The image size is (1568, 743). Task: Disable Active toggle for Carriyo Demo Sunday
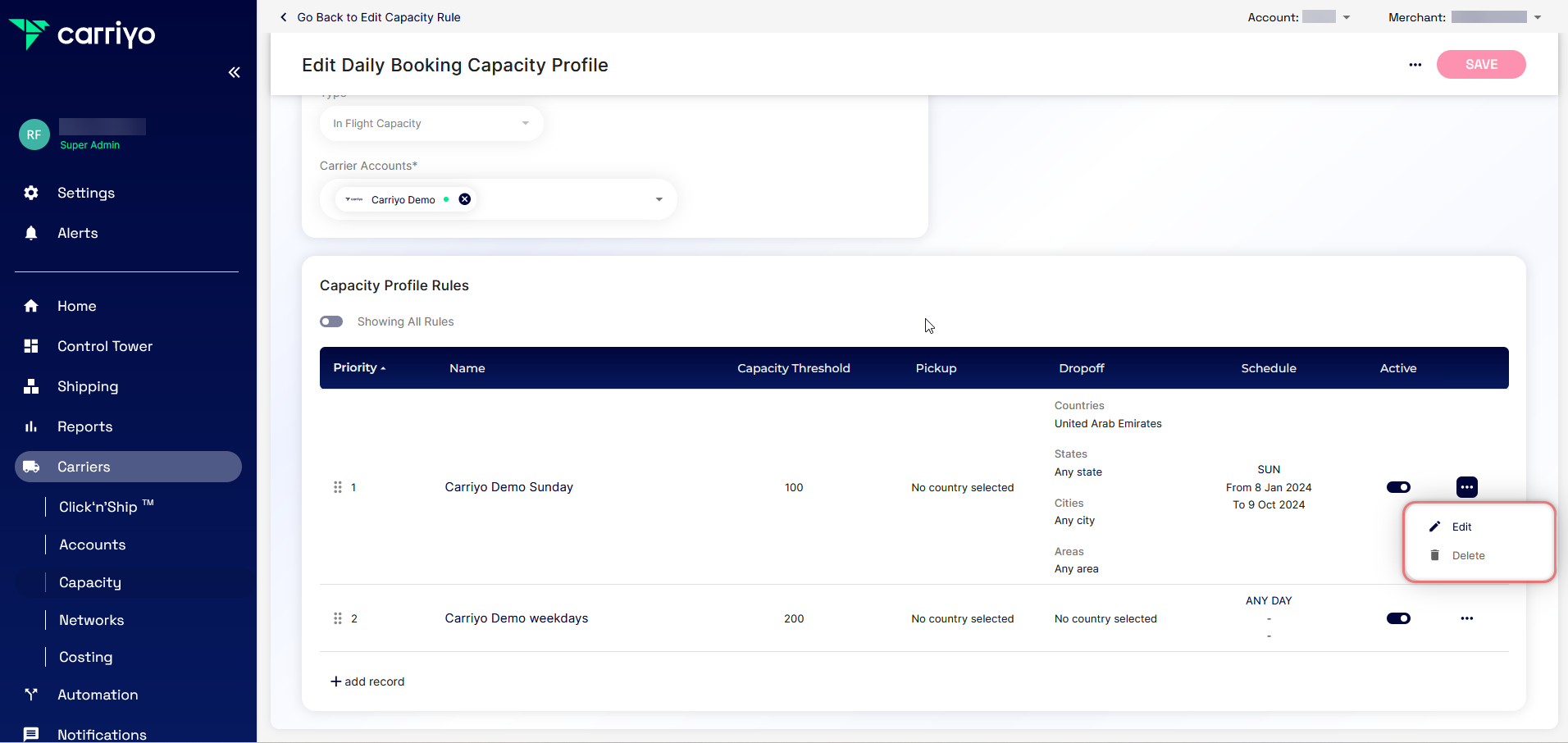coord(1397,486)
